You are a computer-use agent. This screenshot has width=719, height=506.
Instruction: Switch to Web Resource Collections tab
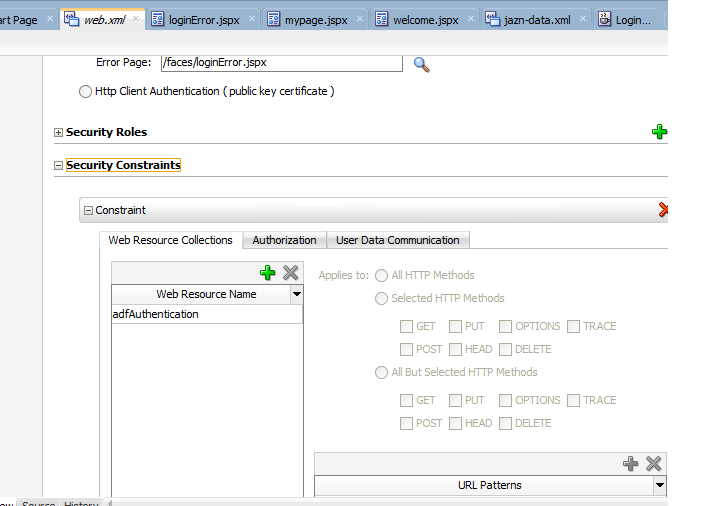point(171,240)
